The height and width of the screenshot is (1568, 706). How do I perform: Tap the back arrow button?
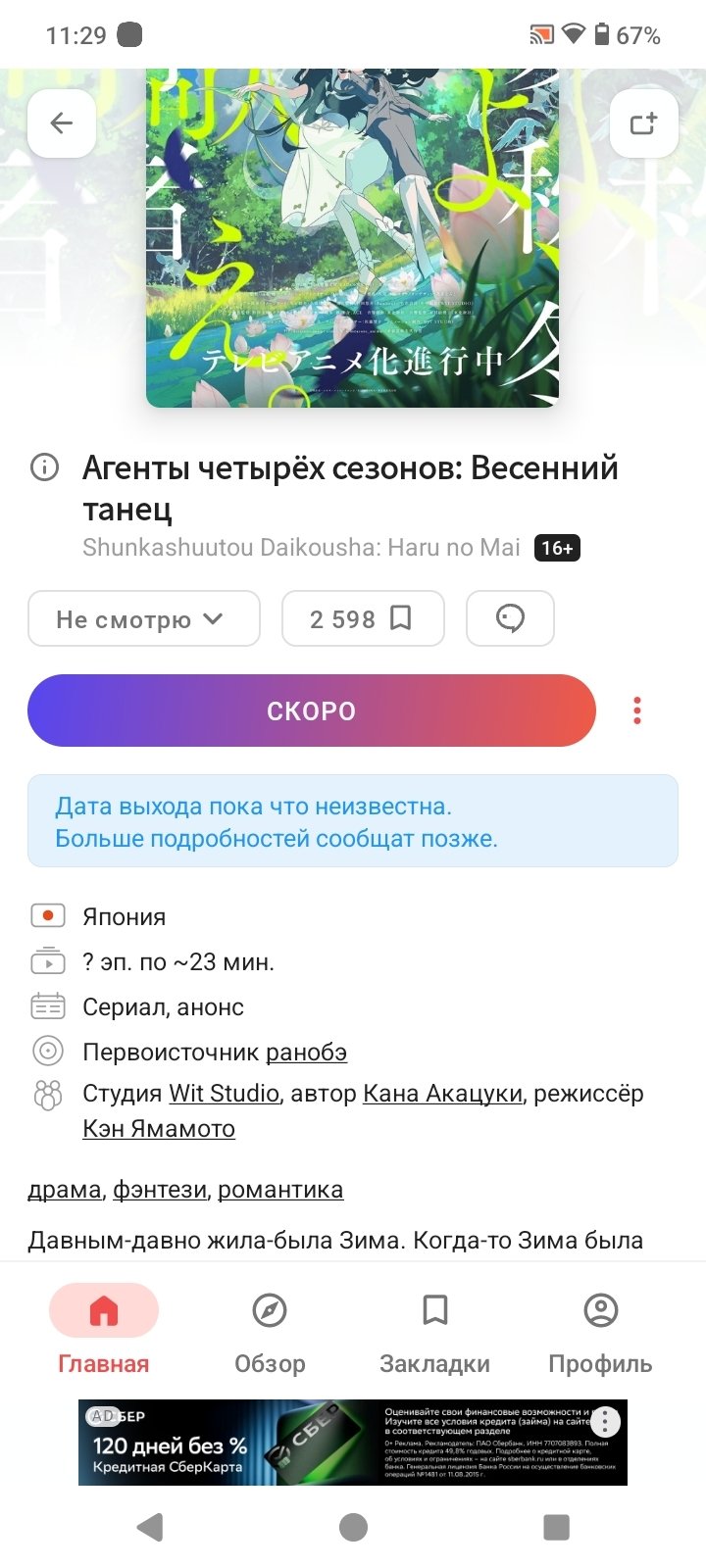(x=62, y=123)
